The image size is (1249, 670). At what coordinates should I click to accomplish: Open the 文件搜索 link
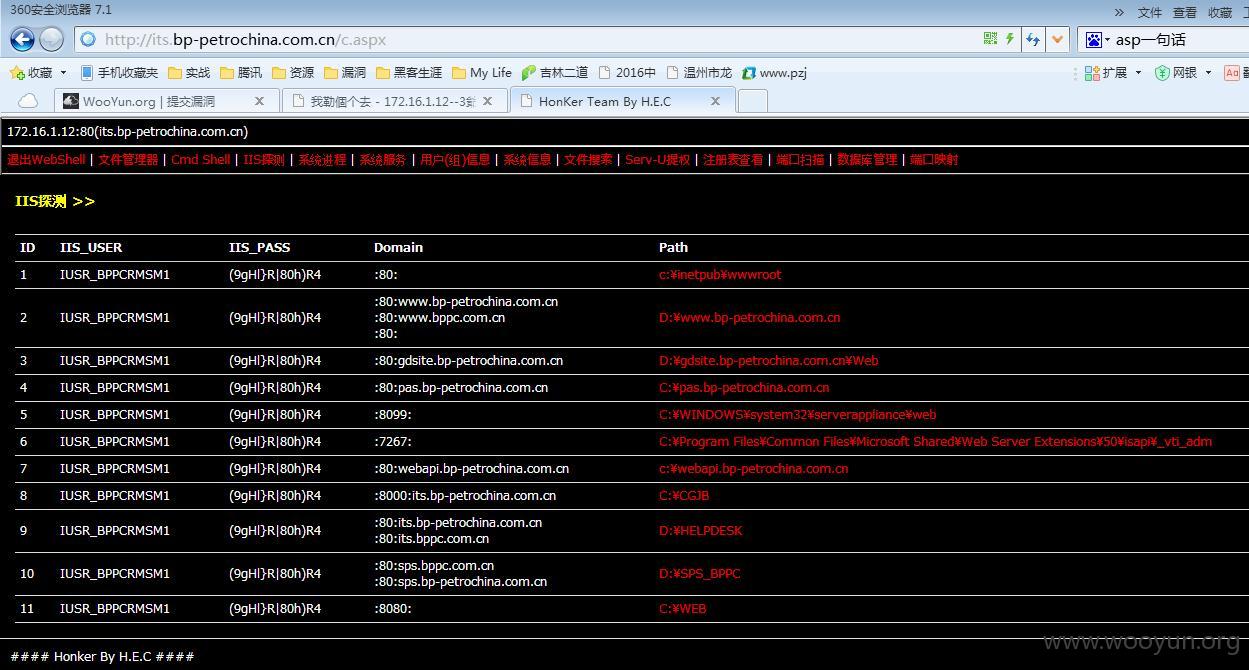tap(588, 160)
